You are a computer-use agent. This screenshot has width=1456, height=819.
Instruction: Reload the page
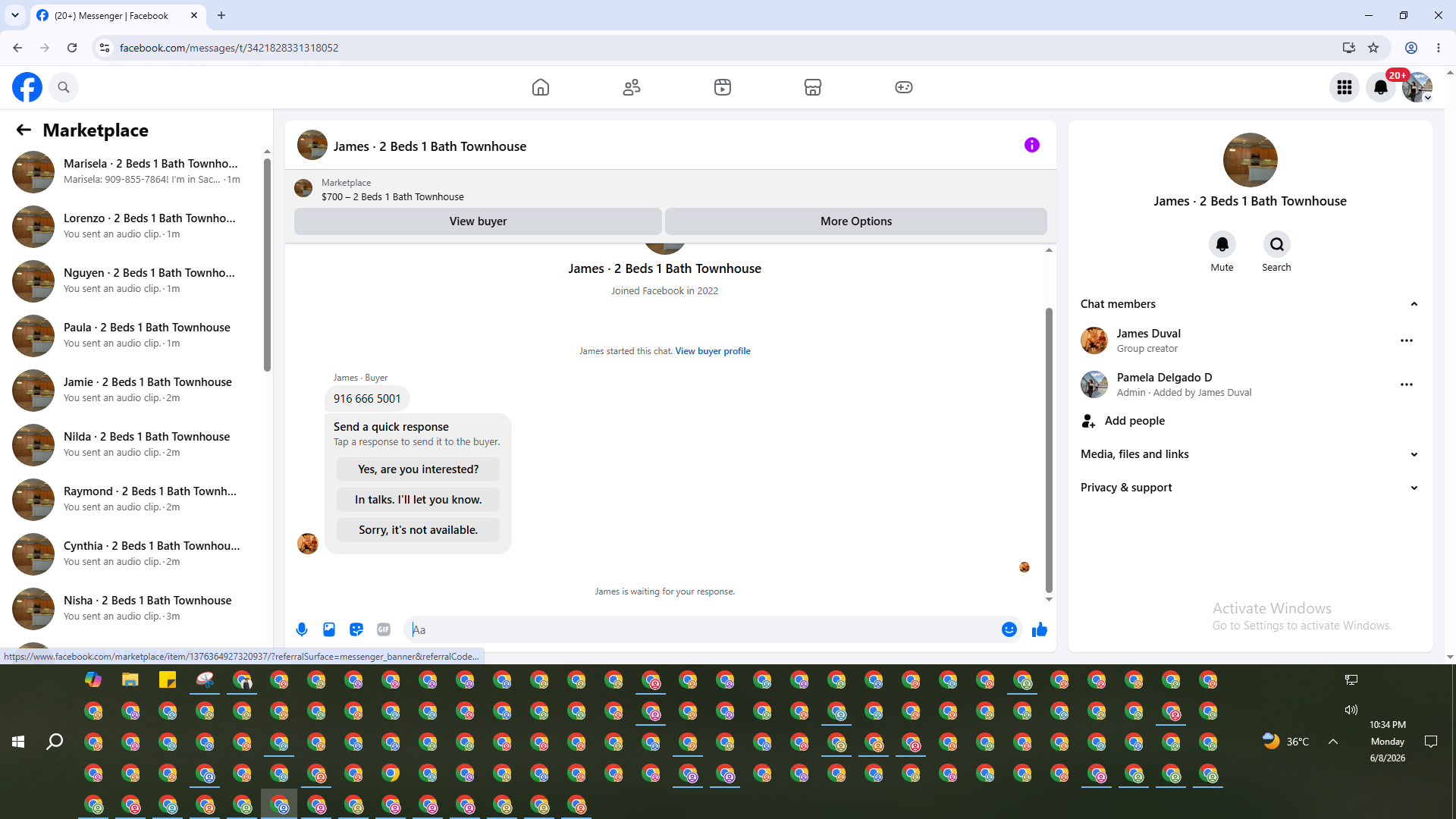[x=72, y=48]
